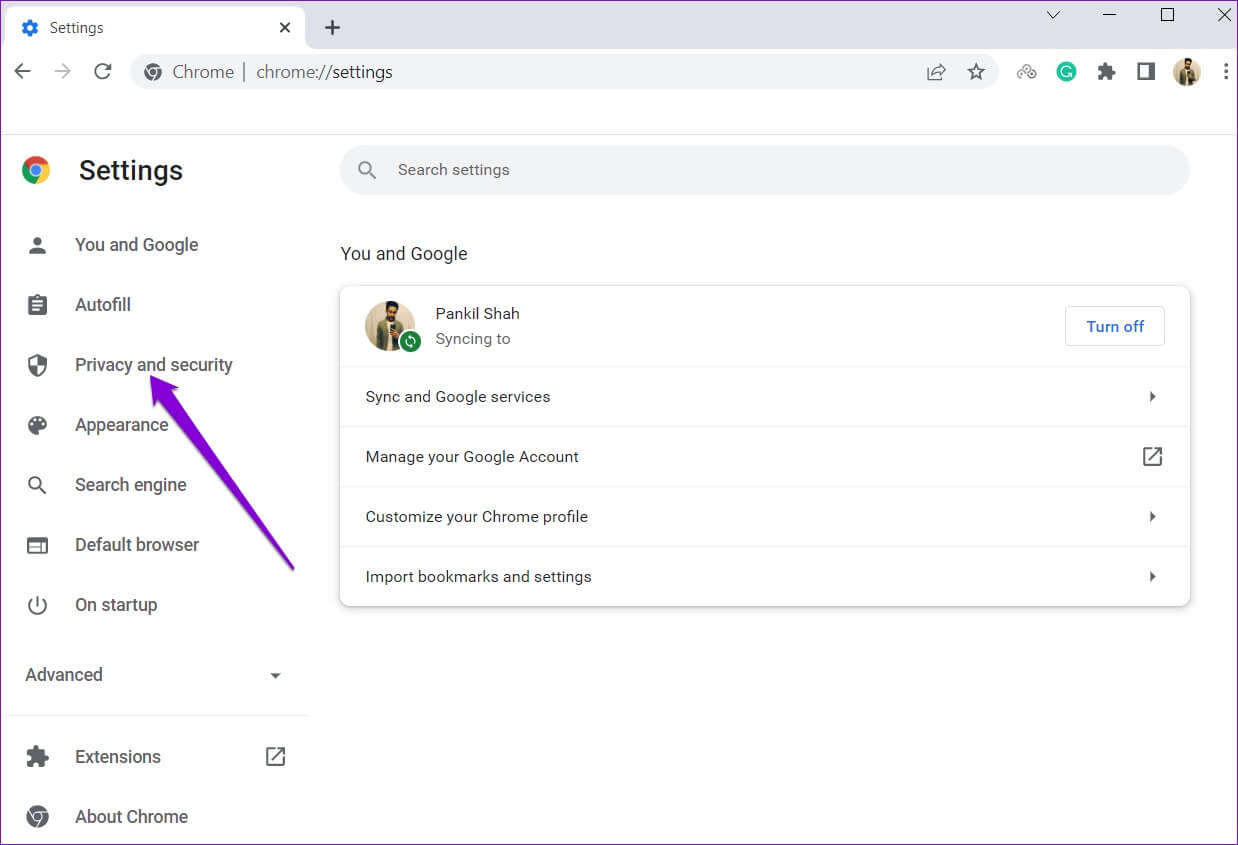The image size is (1238, 845).
Task: Open Import bookmarks and settings
Action: 765,577
